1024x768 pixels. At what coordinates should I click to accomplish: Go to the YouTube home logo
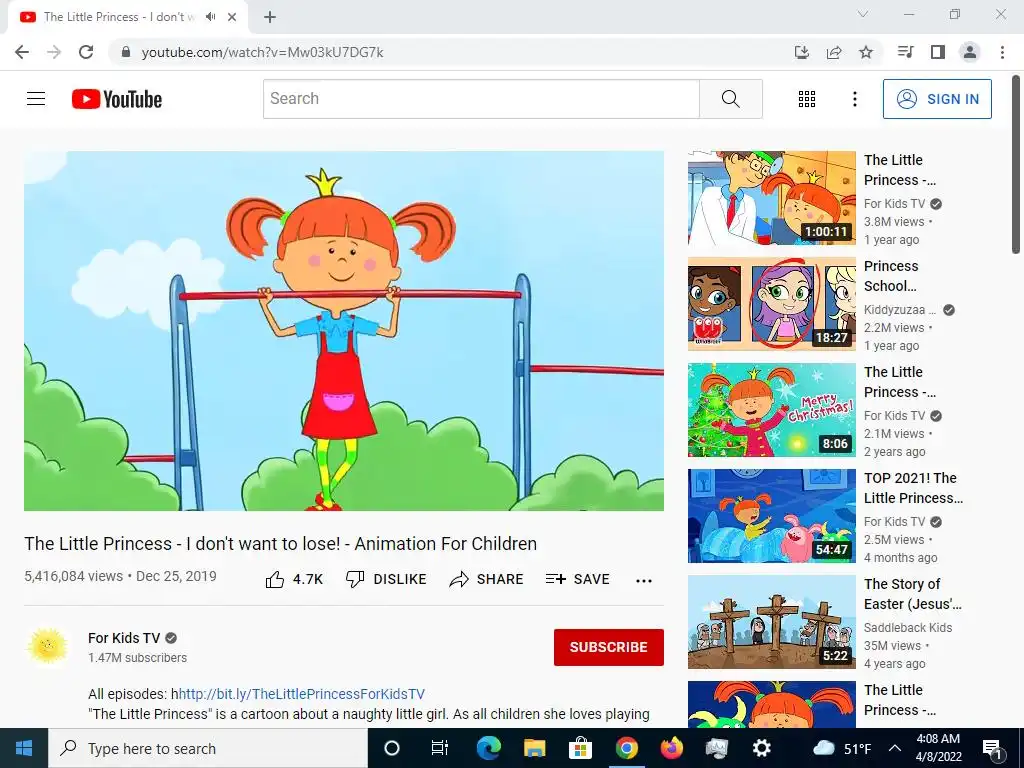click(117, 99)
